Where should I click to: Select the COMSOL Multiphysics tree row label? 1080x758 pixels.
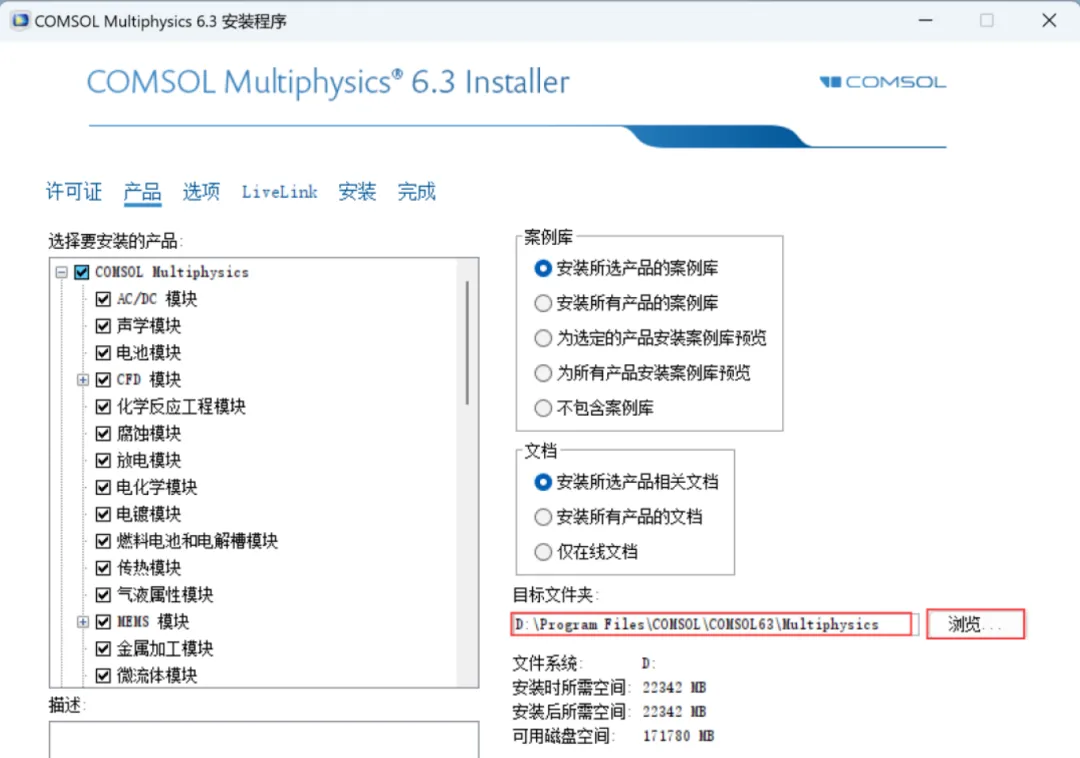pos(172,272)
